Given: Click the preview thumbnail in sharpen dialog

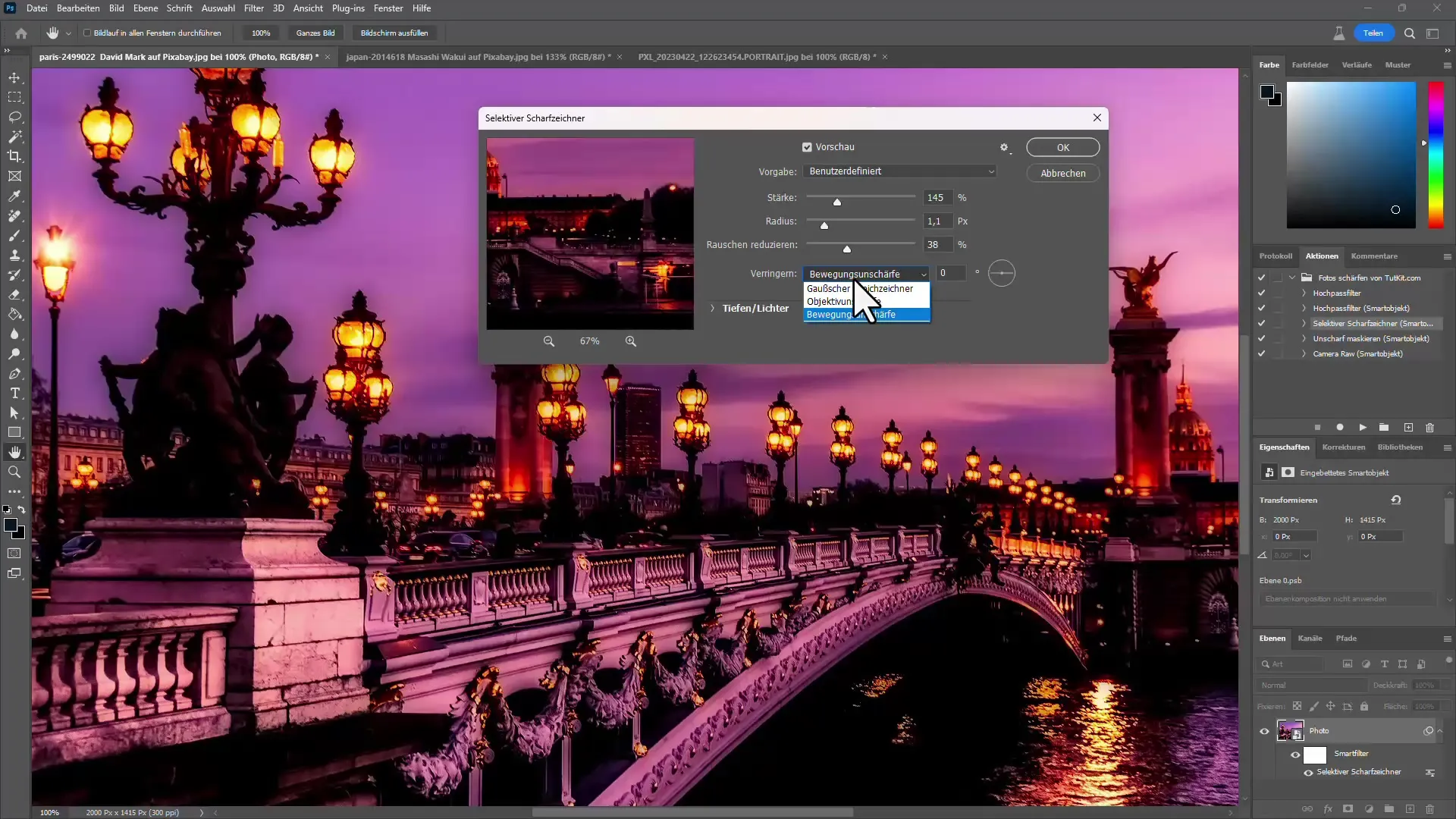Looking at the screenshot, I should (590, 234).
